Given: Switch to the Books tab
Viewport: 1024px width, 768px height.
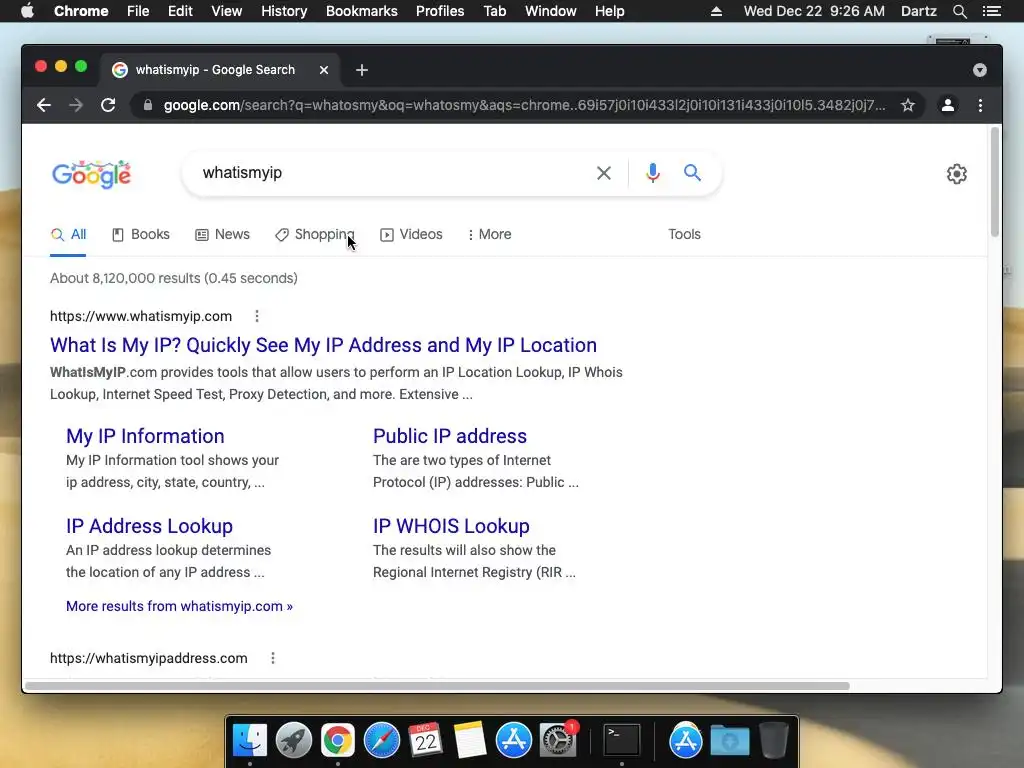Looking at the screenshot, I should [141, 234].
